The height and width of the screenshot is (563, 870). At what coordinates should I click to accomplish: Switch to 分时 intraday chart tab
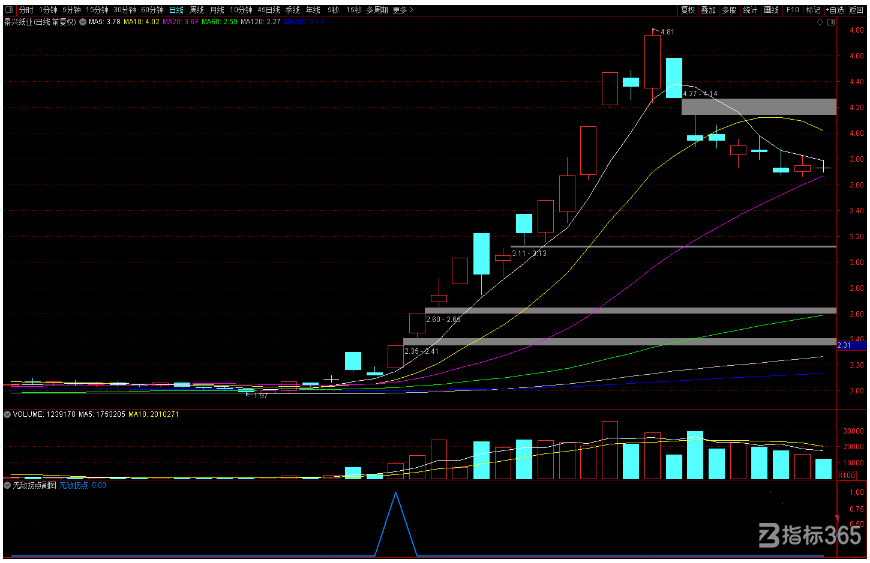(26, 10)
